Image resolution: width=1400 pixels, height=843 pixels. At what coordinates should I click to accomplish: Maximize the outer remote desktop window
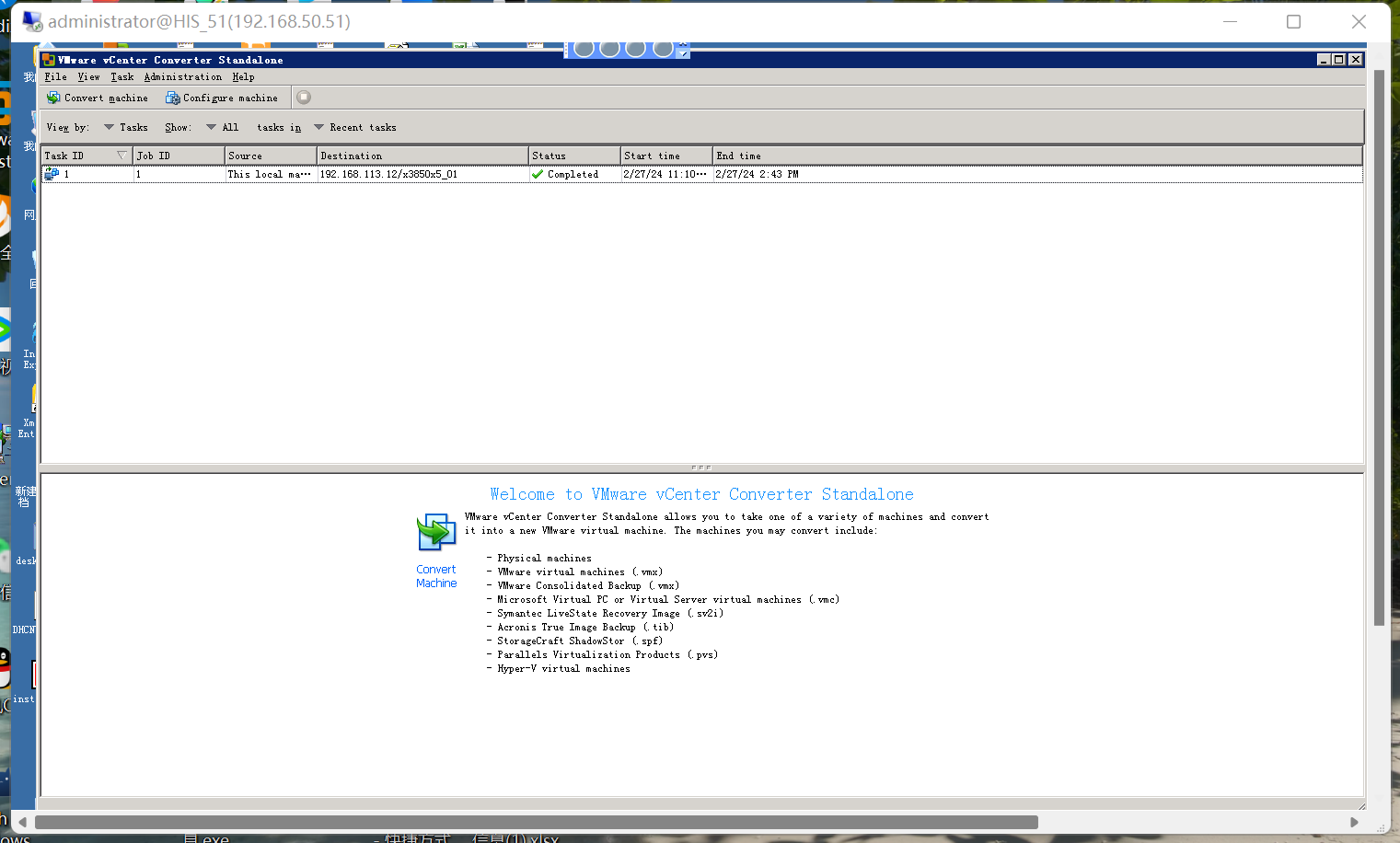[1293, 21]
